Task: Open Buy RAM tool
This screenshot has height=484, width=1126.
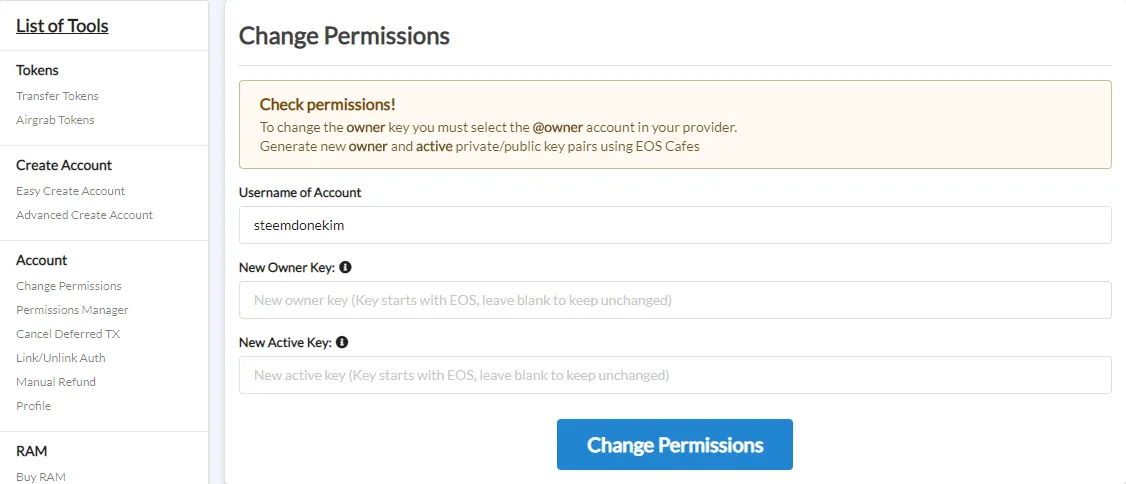Action: click(x=41, y=477)
